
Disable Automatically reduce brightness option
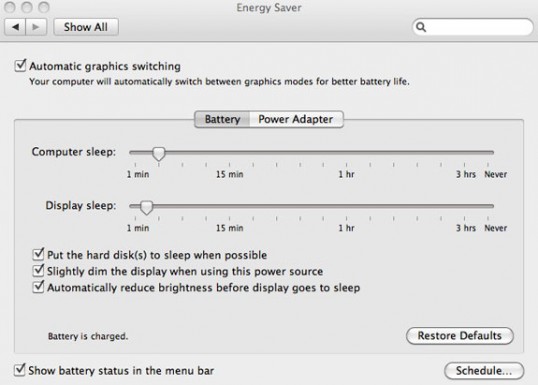38,287
